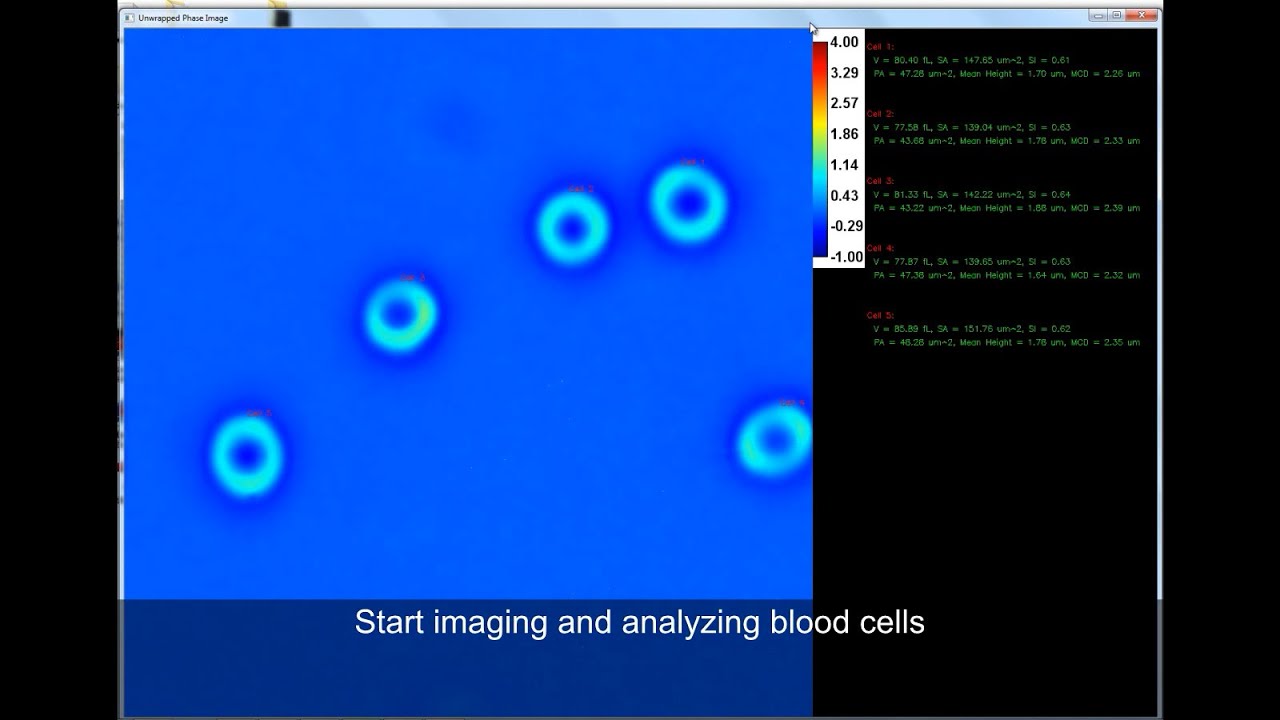Click the 0.43 color scale value
Viewport: 1280px width, 720px height.
(x=844, y=195)
